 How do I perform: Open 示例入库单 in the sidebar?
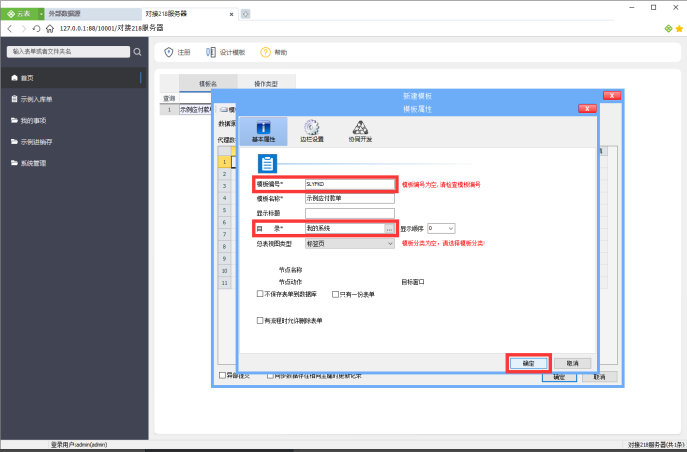pyautogui.click(x=73, y=99)
